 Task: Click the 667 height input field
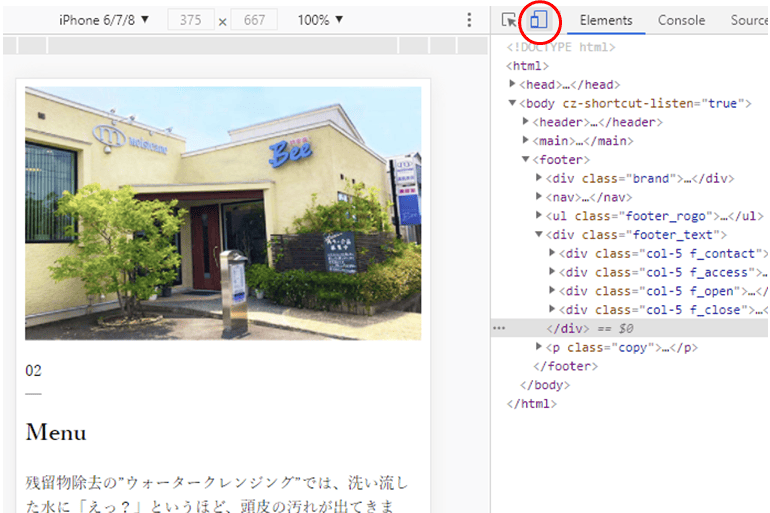pyautogui.click(x=254, y=20)
